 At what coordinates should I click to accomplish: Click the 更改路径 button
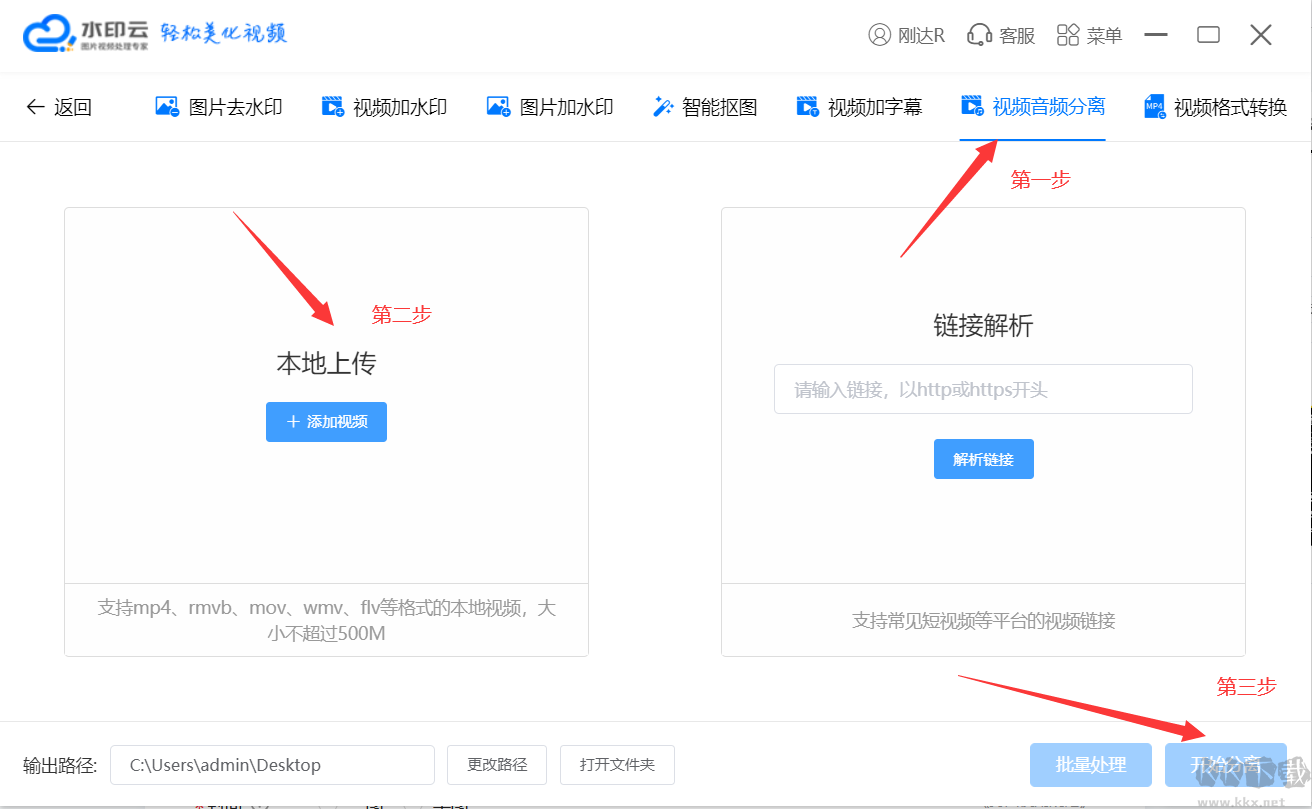[x=497, y=765]
